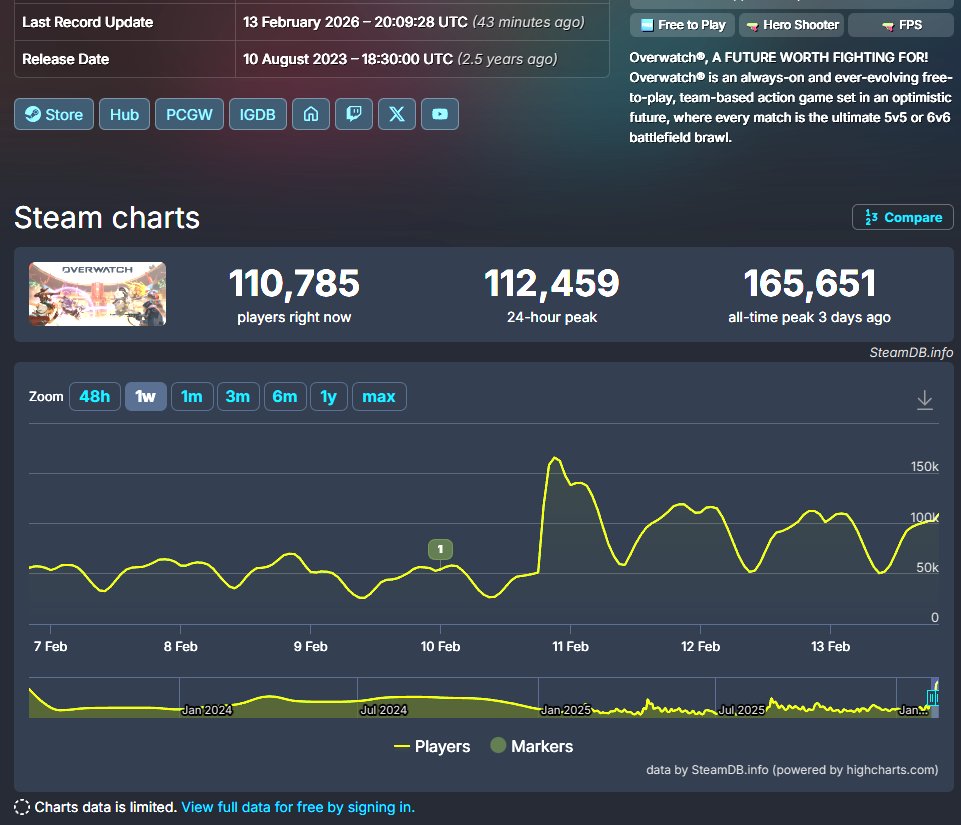
Task: Click the Release Date row value
Action: [x=400, y=59]
